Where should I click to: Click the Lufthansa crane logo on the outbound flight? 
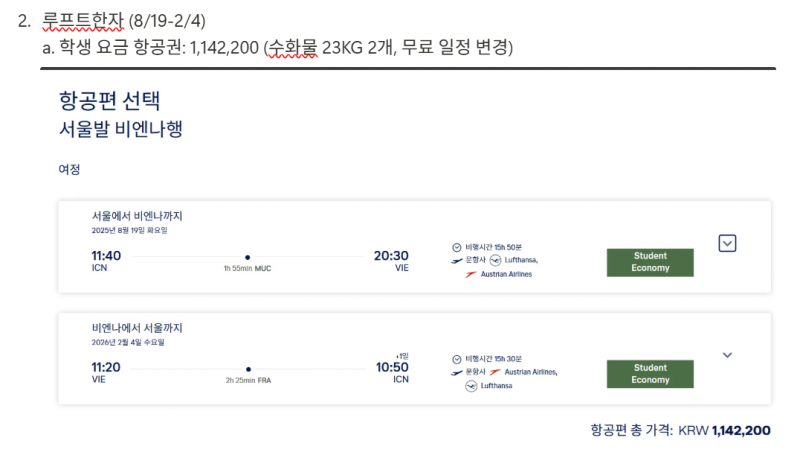(495, 261)
